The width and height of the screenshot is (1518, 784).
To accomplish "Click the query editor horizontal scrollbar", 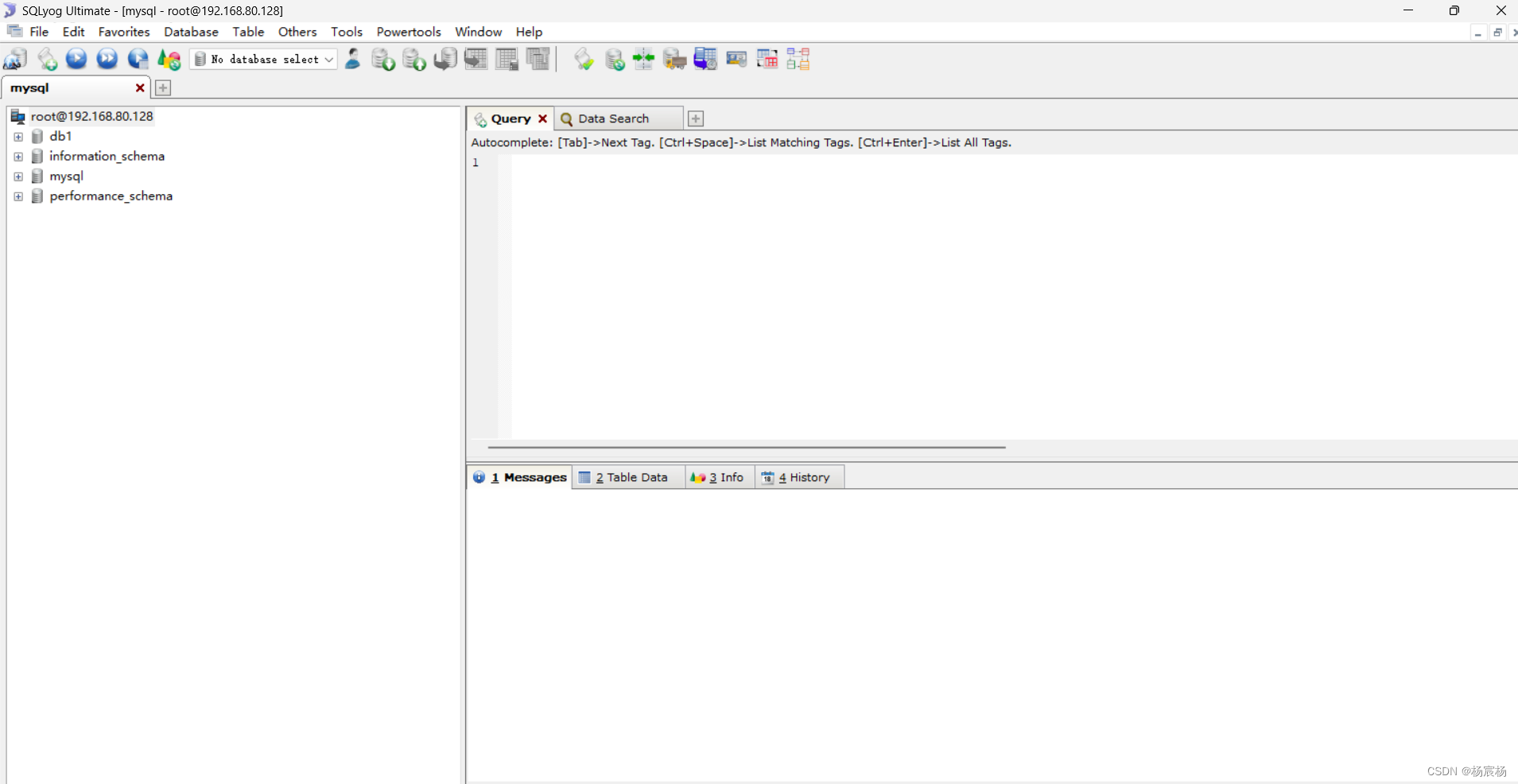I will tap(747, 447).
